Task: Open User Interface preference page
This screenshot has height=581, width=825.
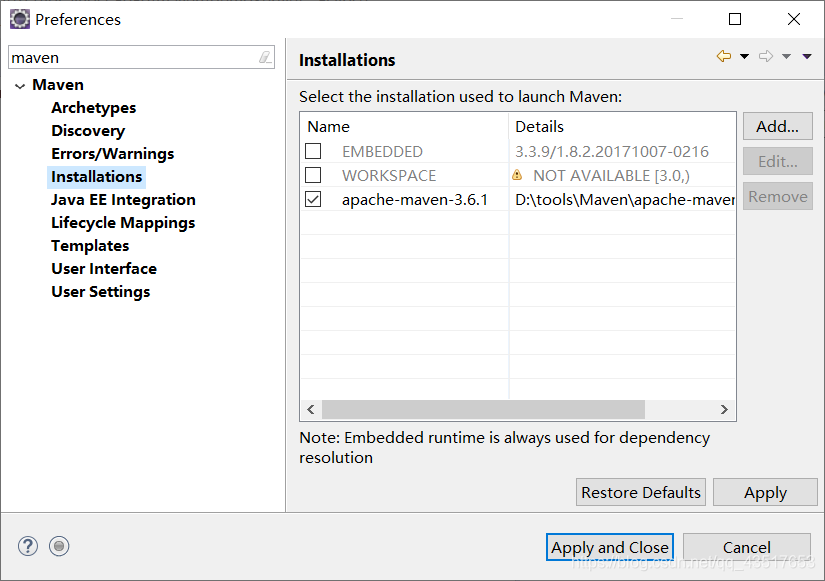Action: pos(104,269)
